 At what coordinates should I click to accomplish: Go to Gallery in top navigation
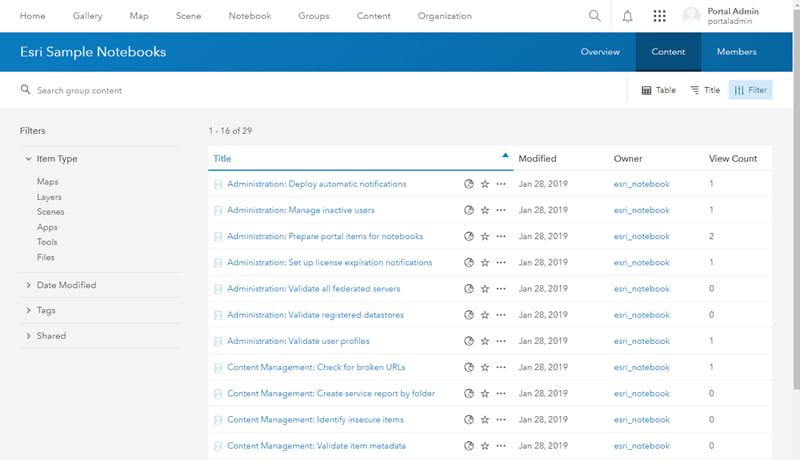(87, 16)
